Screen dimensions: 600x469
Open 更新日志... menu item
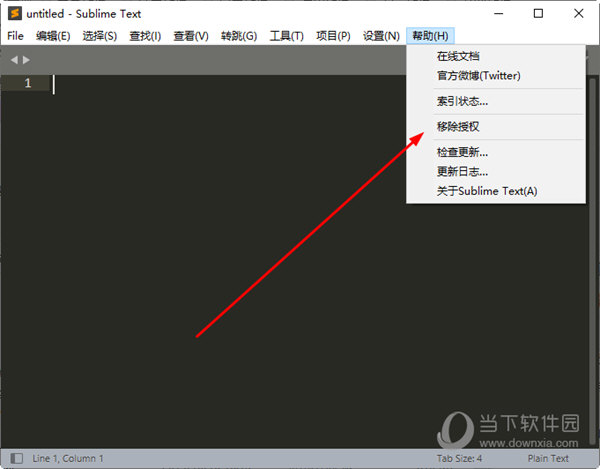496,171
